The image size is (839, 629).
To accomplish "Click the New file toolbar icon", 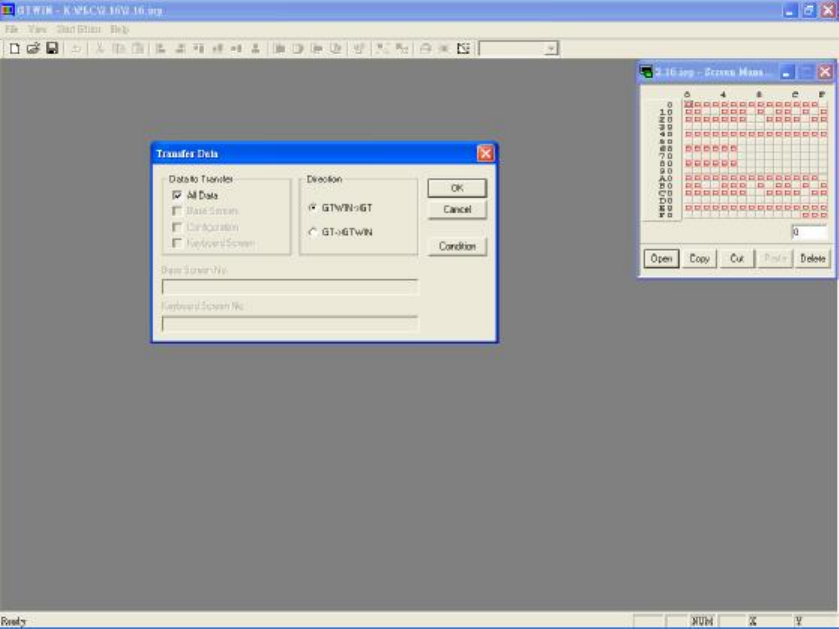I will [x=14, y=49].
